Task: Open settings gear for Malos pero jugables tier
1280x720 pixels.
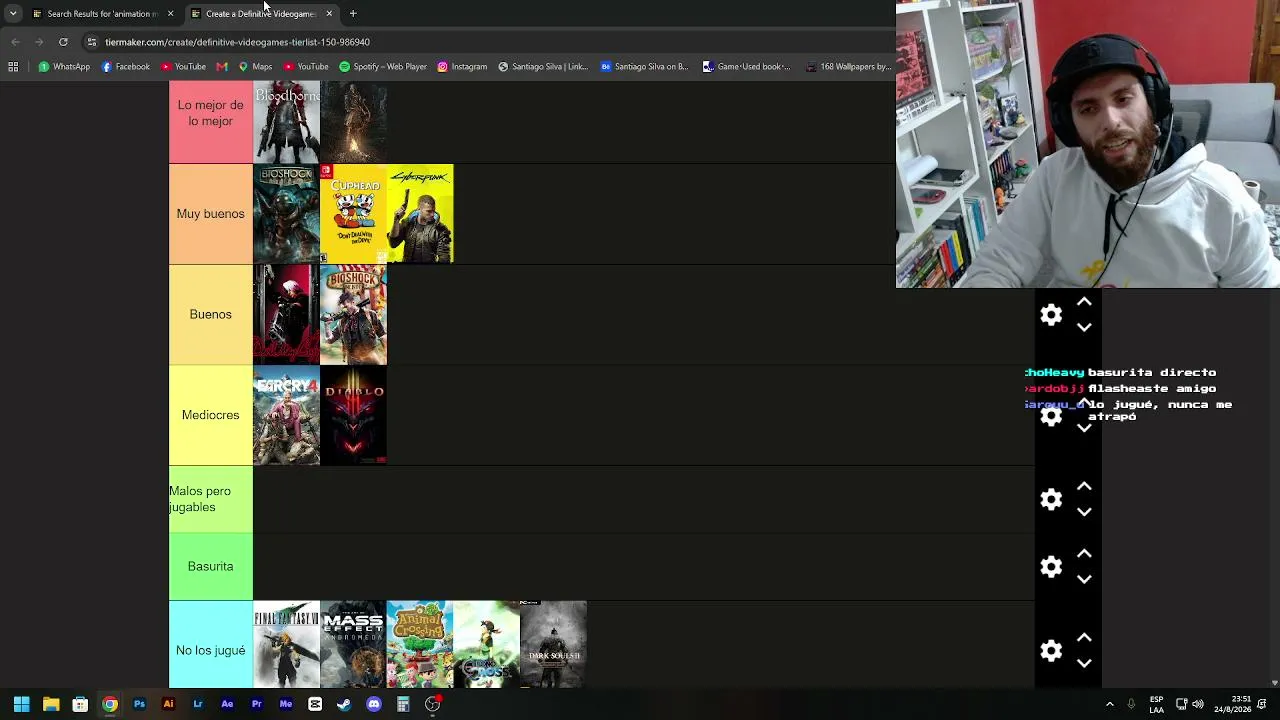Action: tap(1051, 499)
